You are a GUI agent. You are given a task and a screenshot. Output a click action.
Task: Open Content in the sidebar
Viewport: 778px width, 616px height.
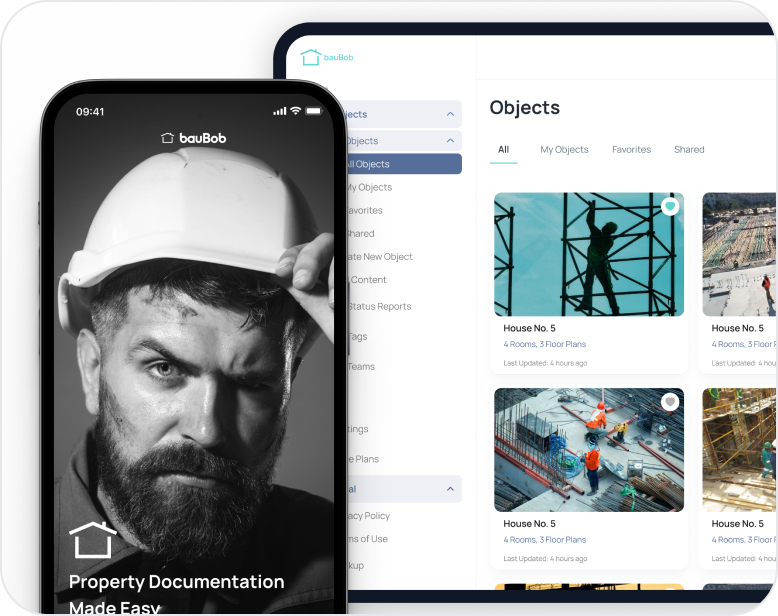(368, 280)
